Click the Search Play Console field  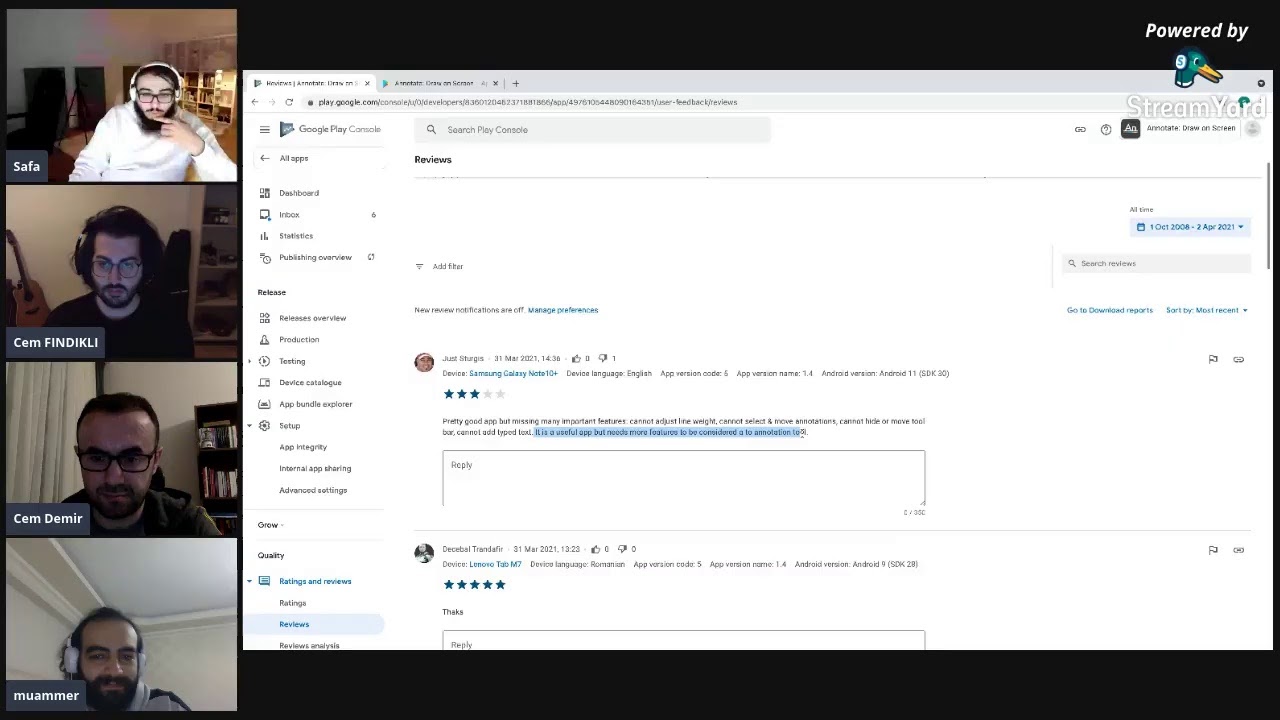click(593, 130)
